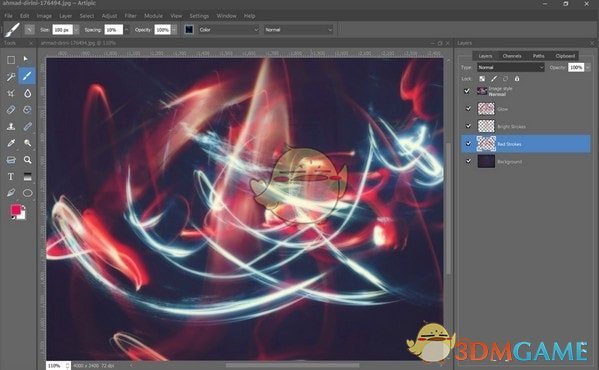Switch to the Clipboard tab
The width and height of the screenshot is (599, 370).
[565, 56]
